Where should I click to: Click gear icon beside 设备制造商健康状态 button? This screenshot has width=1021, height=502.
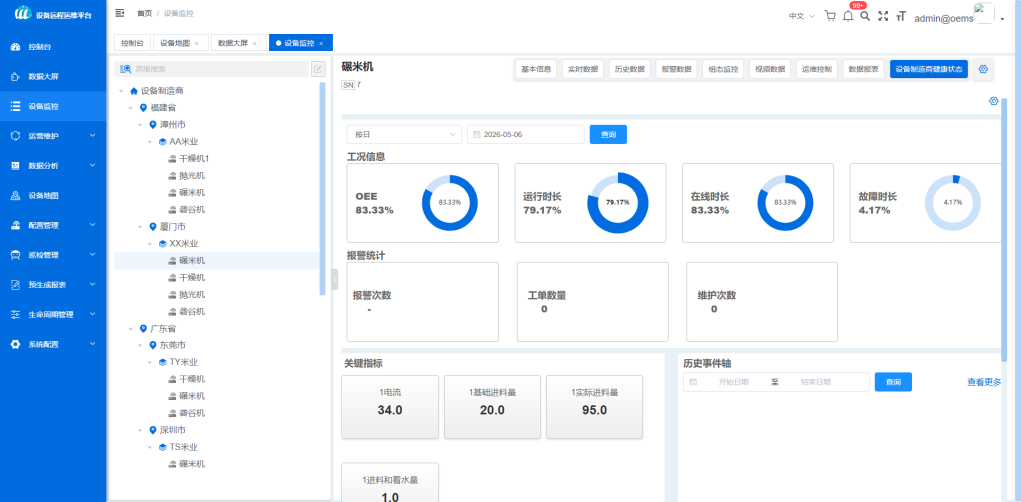point(983,69)
